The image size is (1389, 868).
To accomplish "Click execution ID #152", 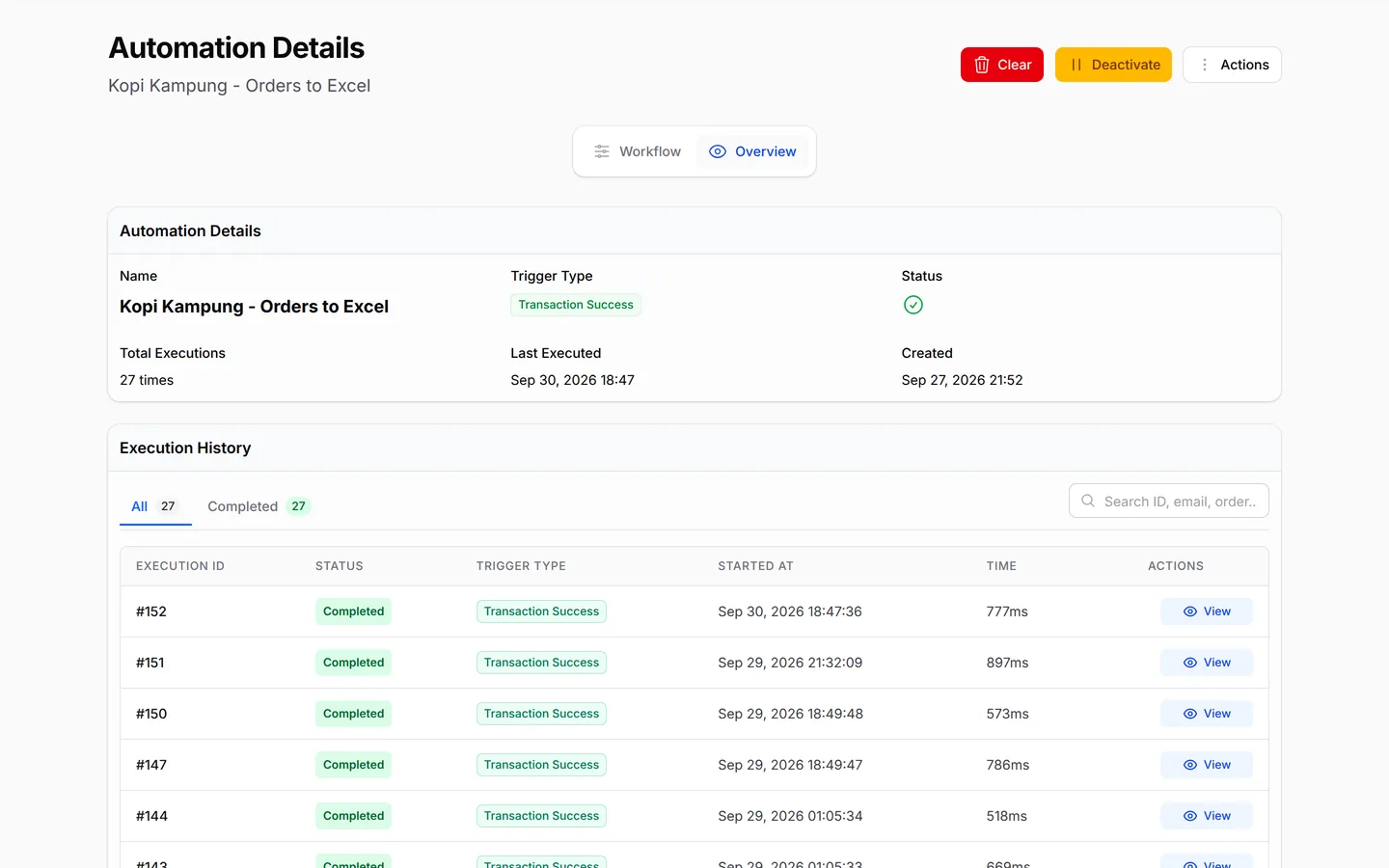I will click(x=151, y=611).
